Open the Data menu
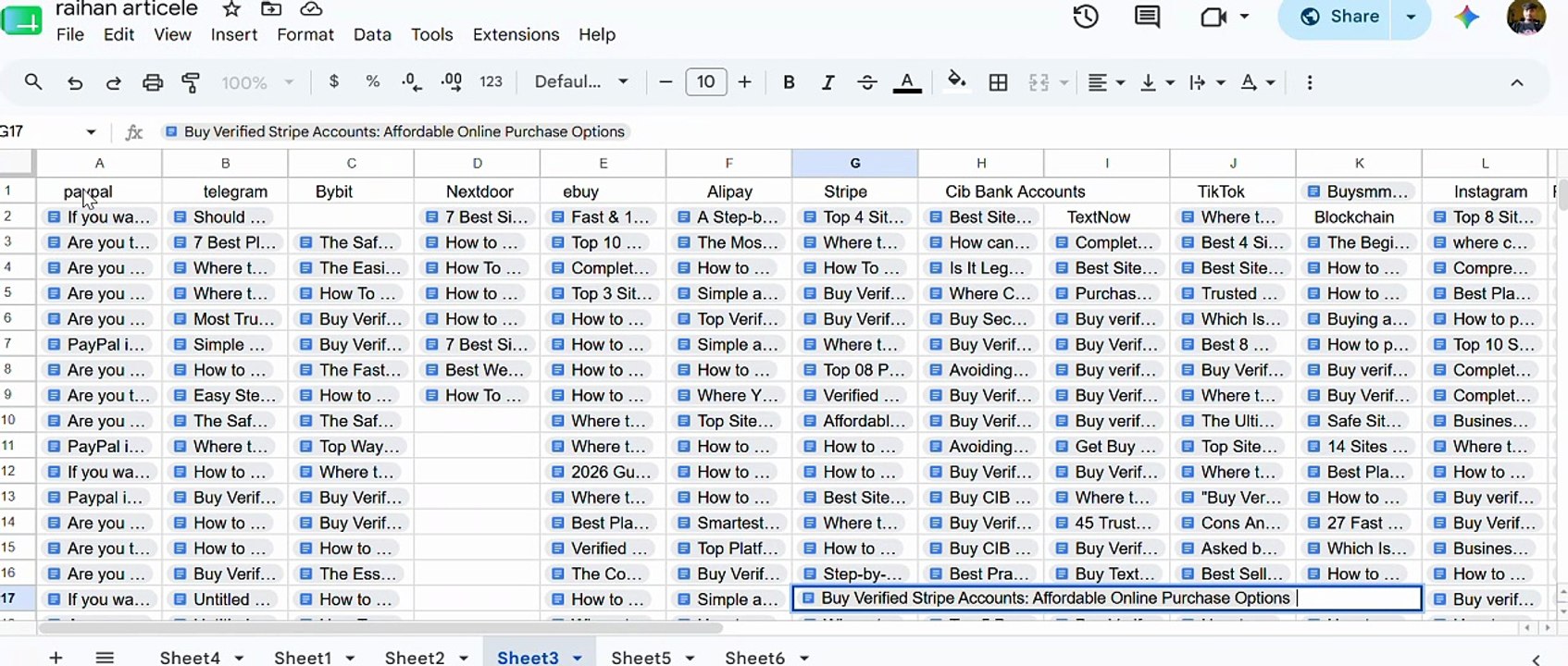Viewport: 1568px width, 666px height. click(372, 34)
